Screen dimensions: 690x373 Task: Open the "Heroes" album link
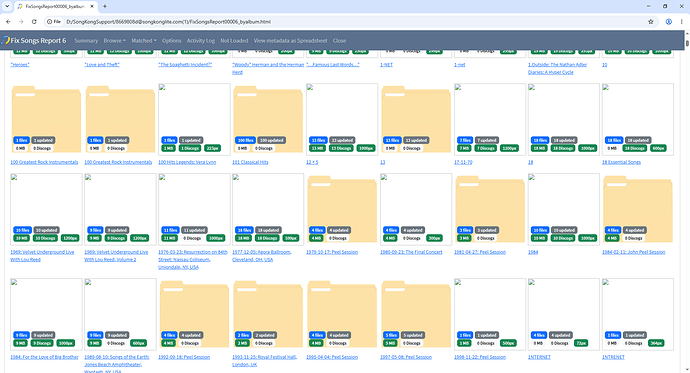pyautogui.click(x=20, y=65)
